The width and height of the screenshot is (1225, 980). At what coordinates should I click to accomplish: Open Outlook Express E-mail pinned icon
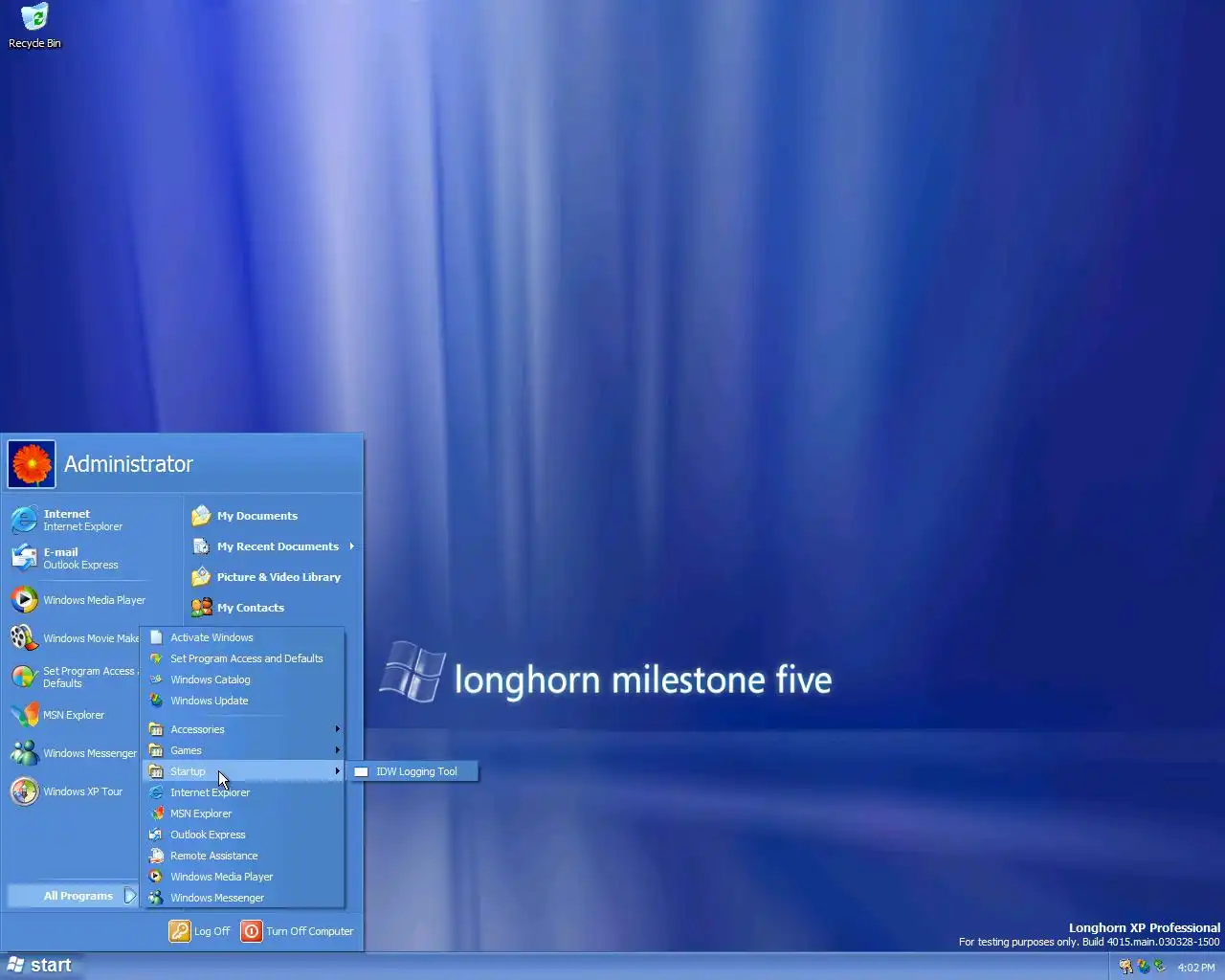[x=24, y=558]
